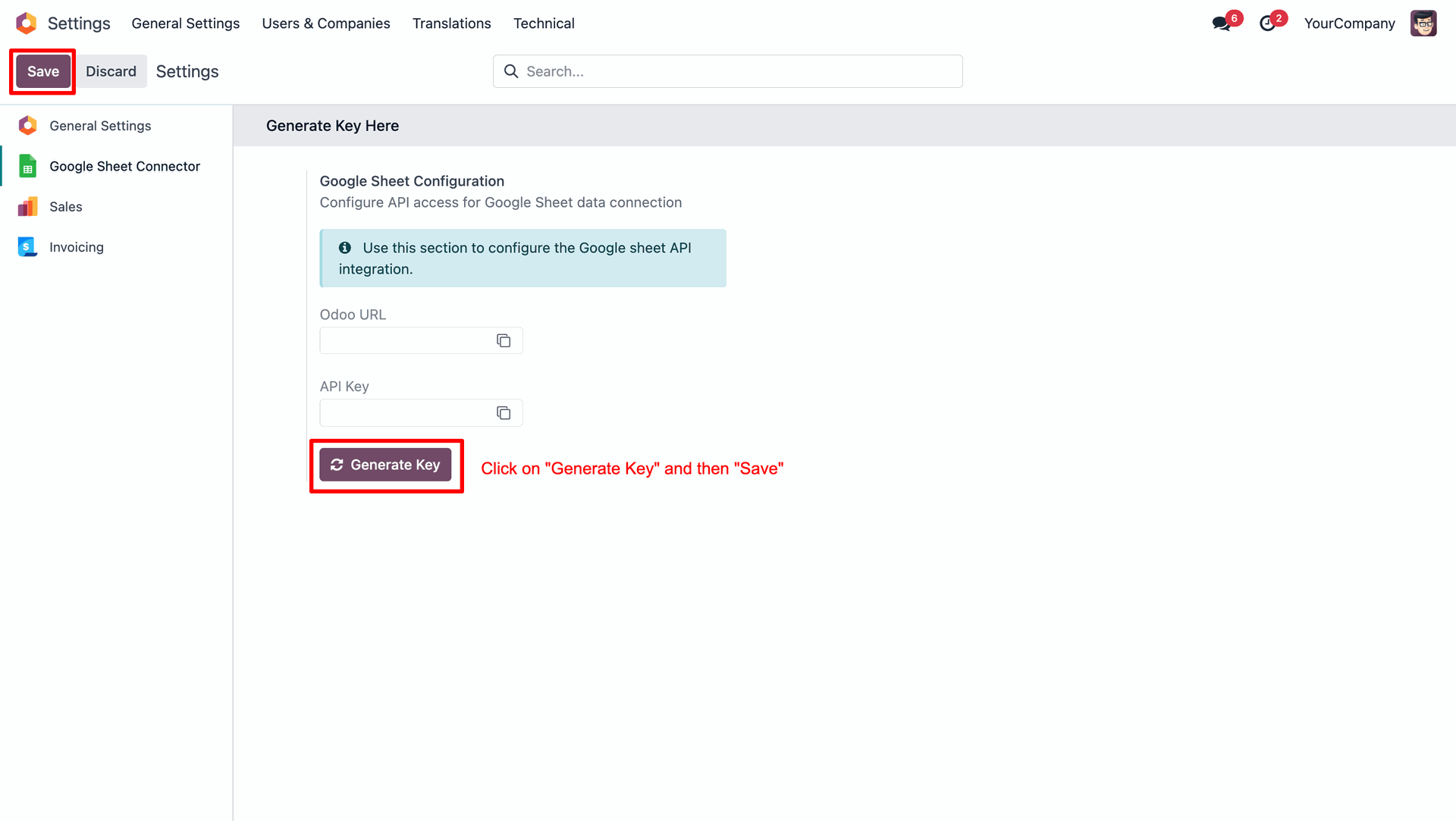
Task: Open the General Settings menu
Action: [185, 24]
